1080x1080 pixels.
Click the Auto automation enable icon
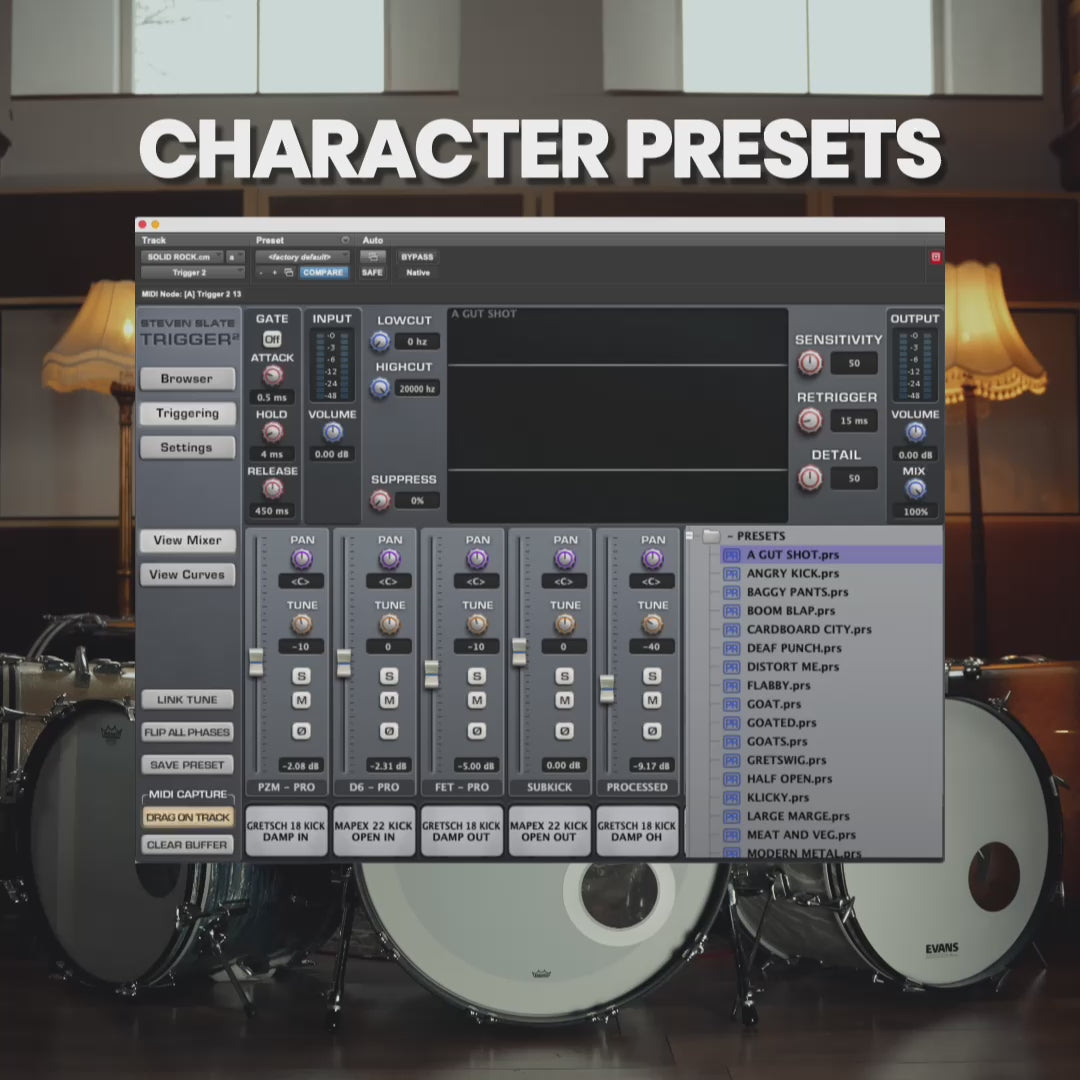[373, 257]
